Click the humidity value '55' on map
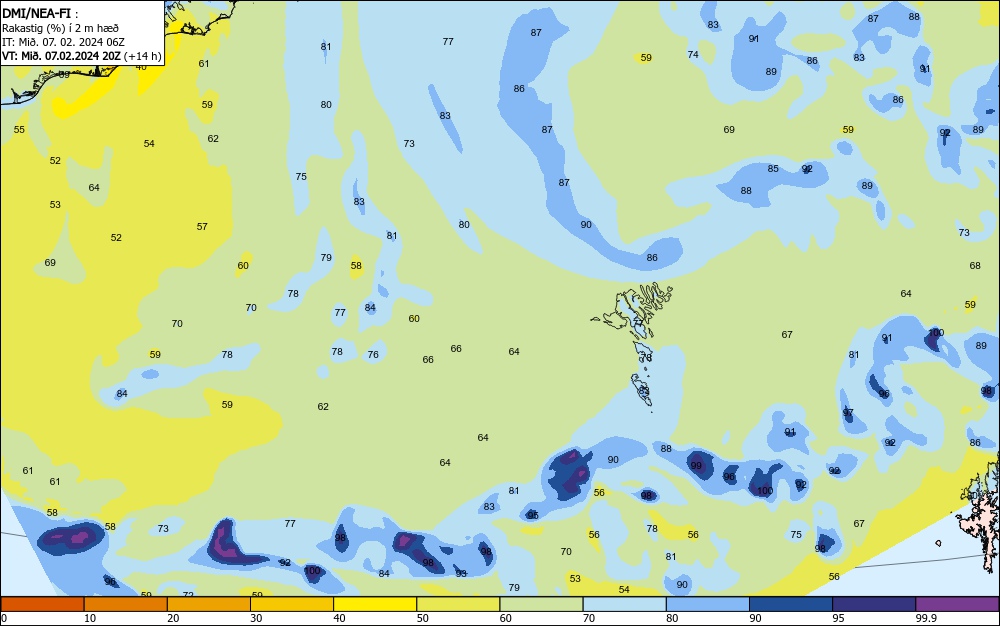 pyautogui.click(x=20, y=129)
